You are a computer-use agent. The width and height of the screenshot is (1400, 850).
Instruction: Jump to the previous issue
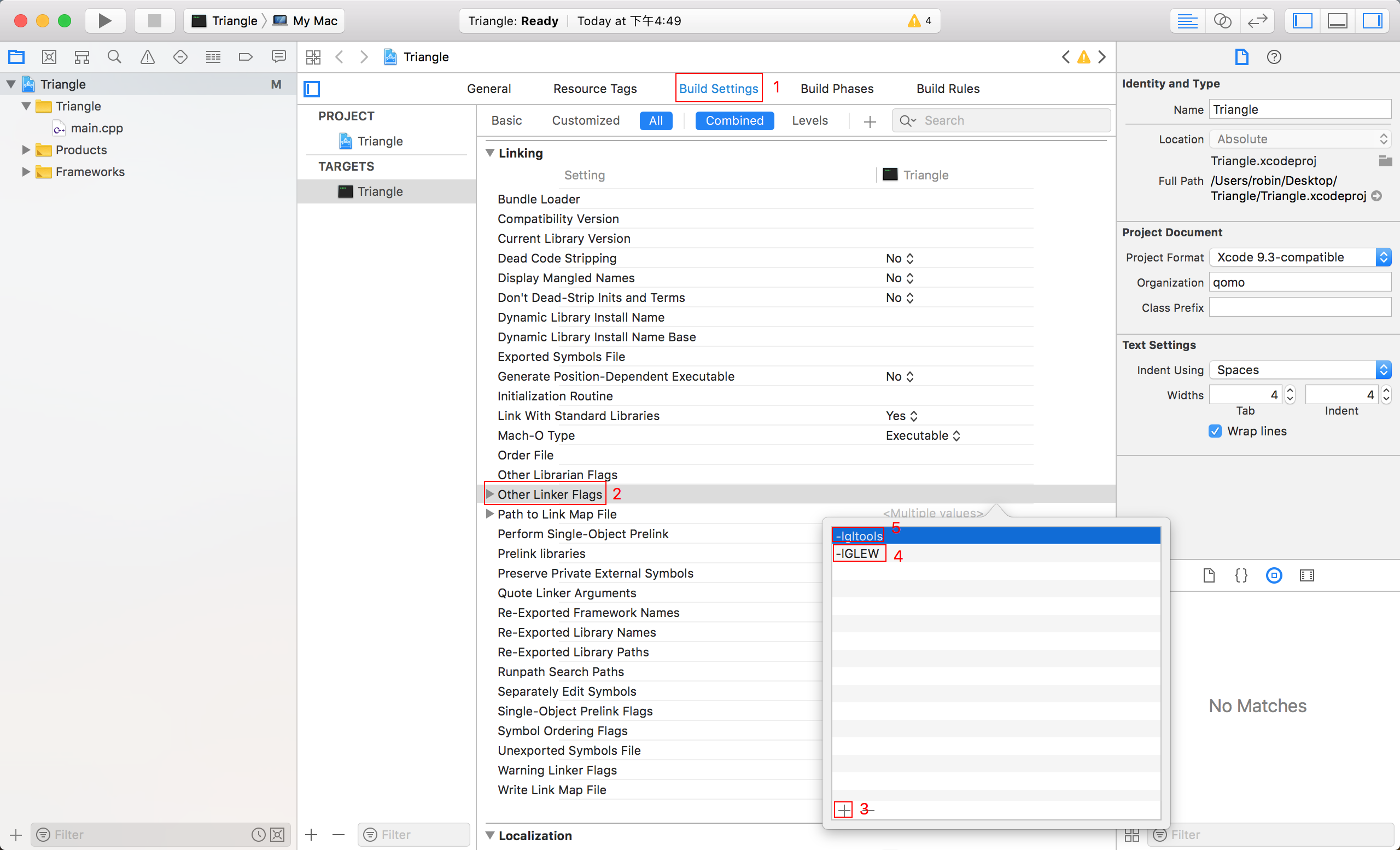tap(1065, 57)
